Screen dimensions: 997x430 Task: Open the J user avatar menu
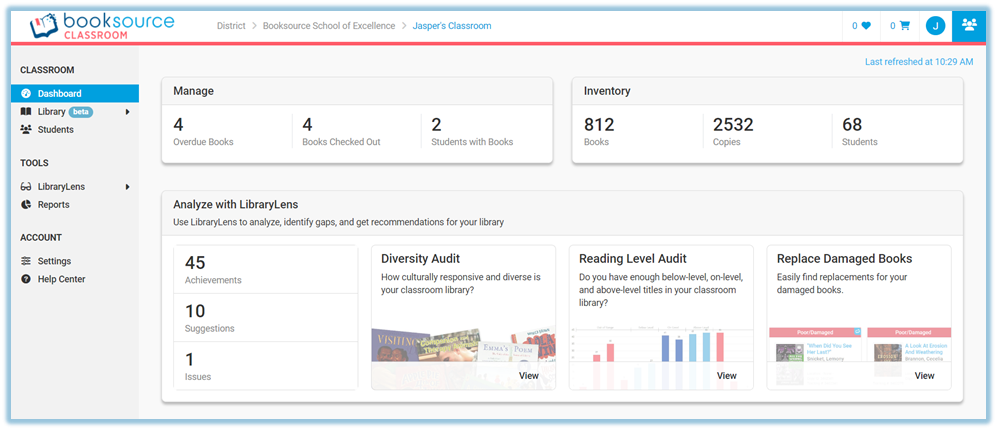(935, 26)
